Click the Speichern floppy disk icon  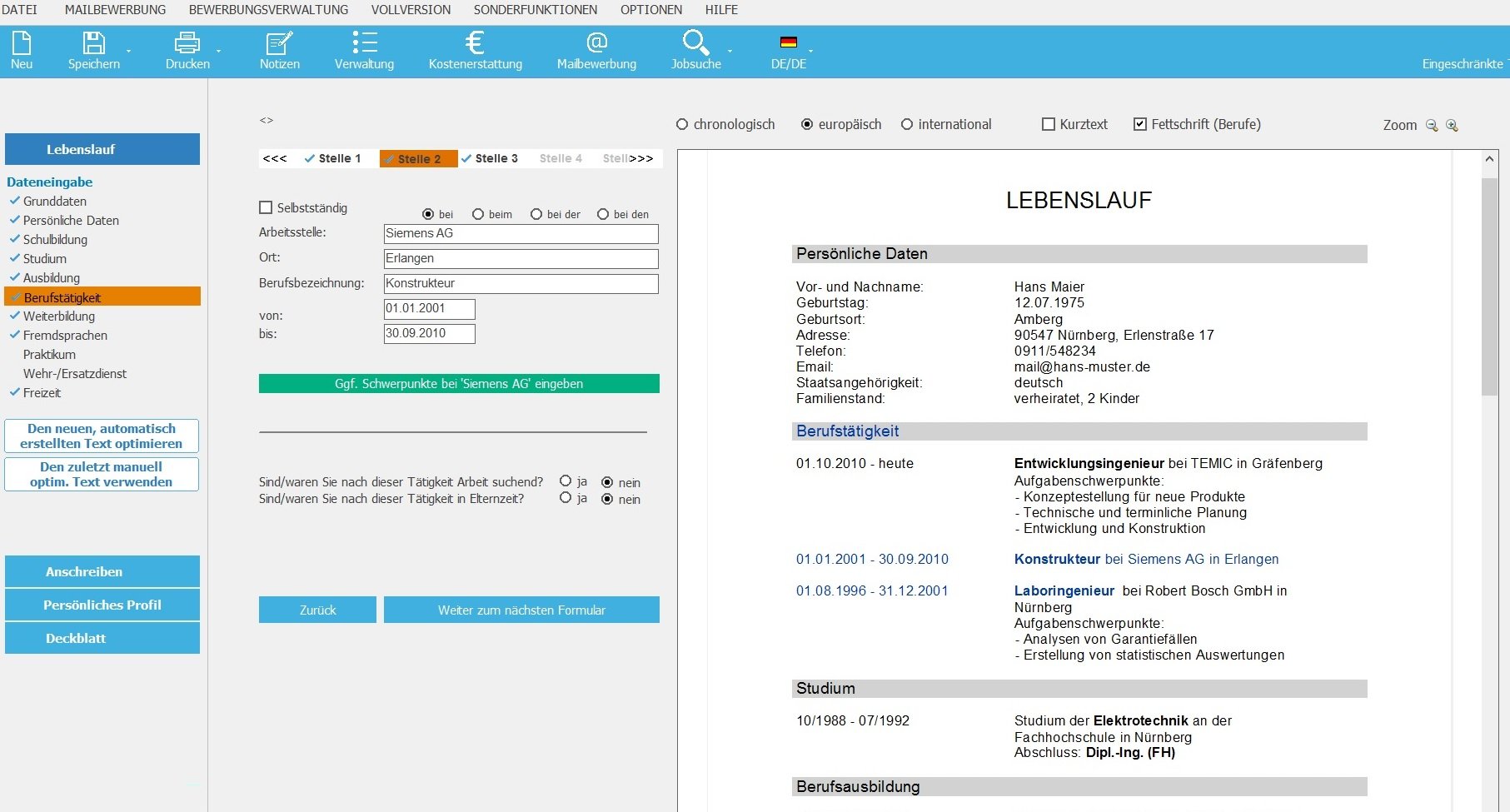(93, 42)
